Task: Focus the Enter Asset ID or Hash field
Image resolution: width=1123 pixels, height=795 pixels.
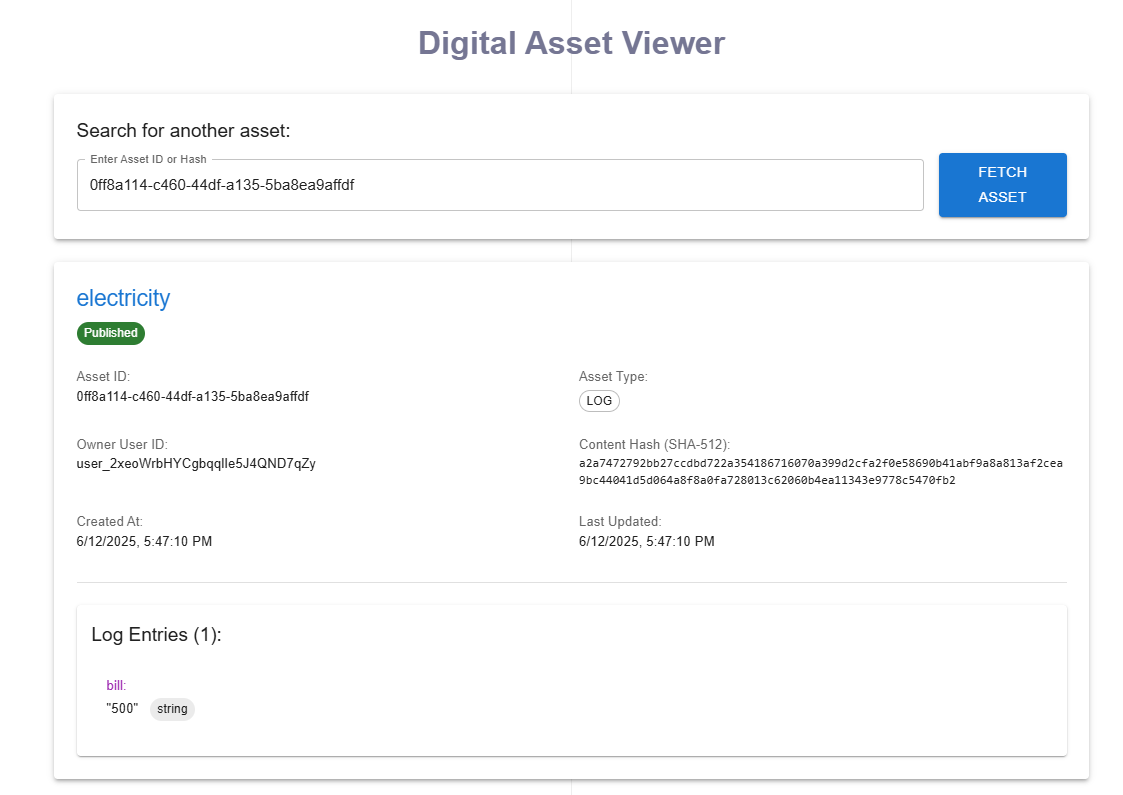Action: pos(500,185)
